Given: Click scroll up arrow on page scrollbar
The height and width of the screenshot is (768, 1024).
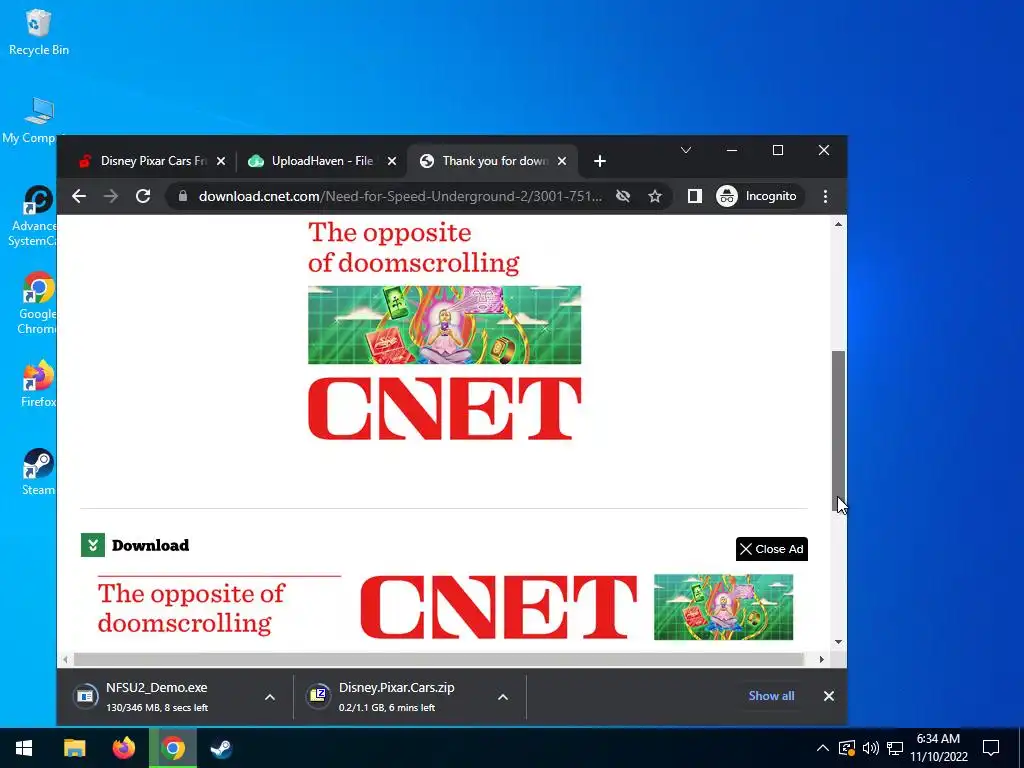Looking at the screenshot, I should (x=839, y=224).
